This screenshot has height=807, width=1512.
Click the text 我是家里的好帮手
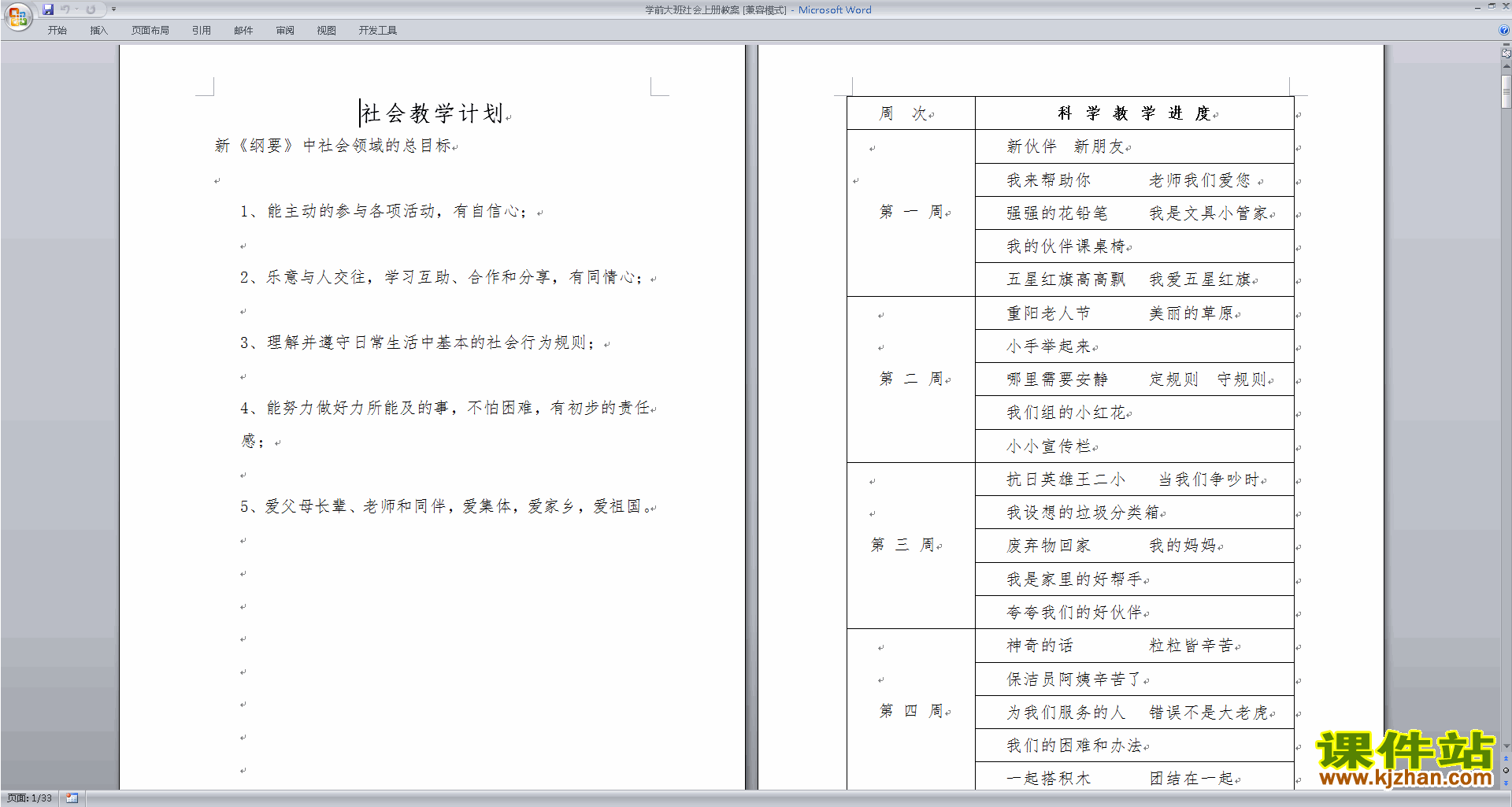(x=1074, y=579)
